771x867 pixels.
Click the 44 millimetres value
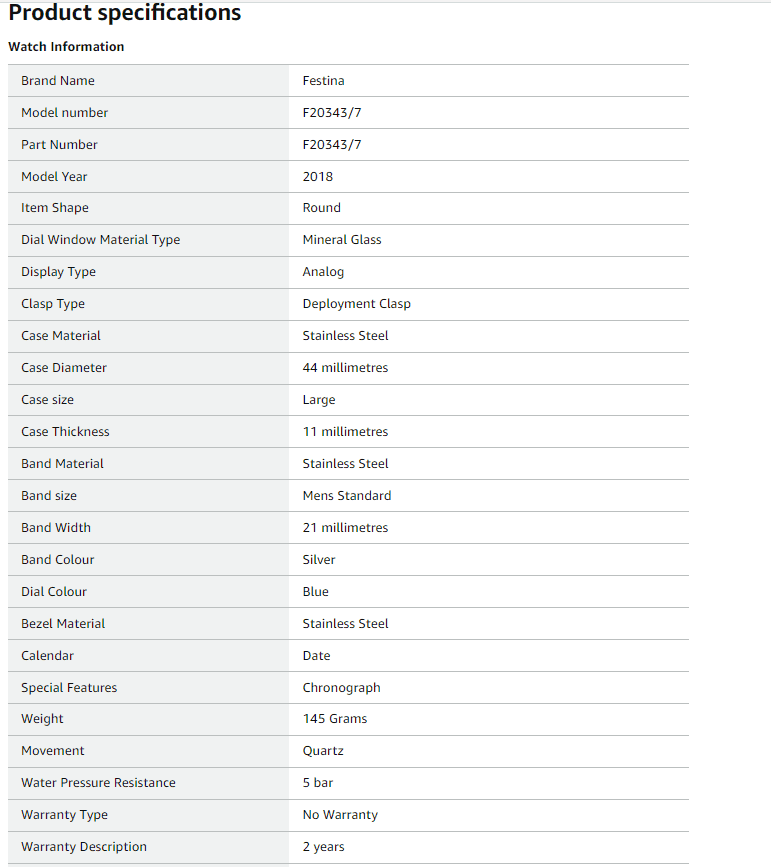click(345, 368)
